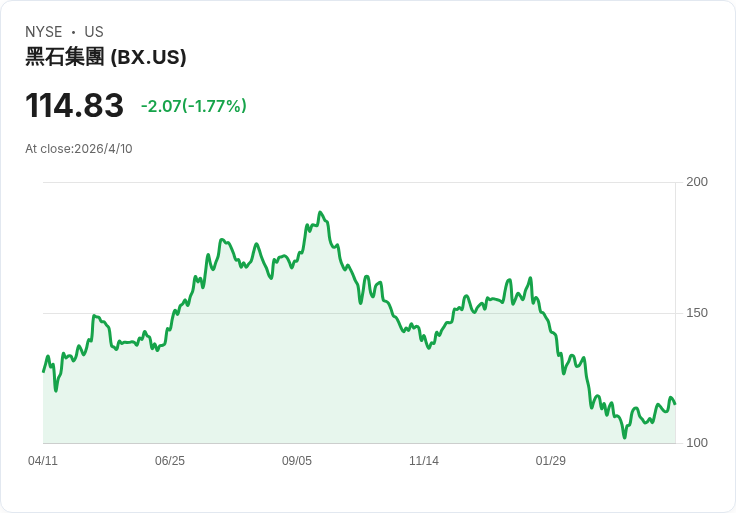Click the 200 y-axis label

(x=697, y=182)
